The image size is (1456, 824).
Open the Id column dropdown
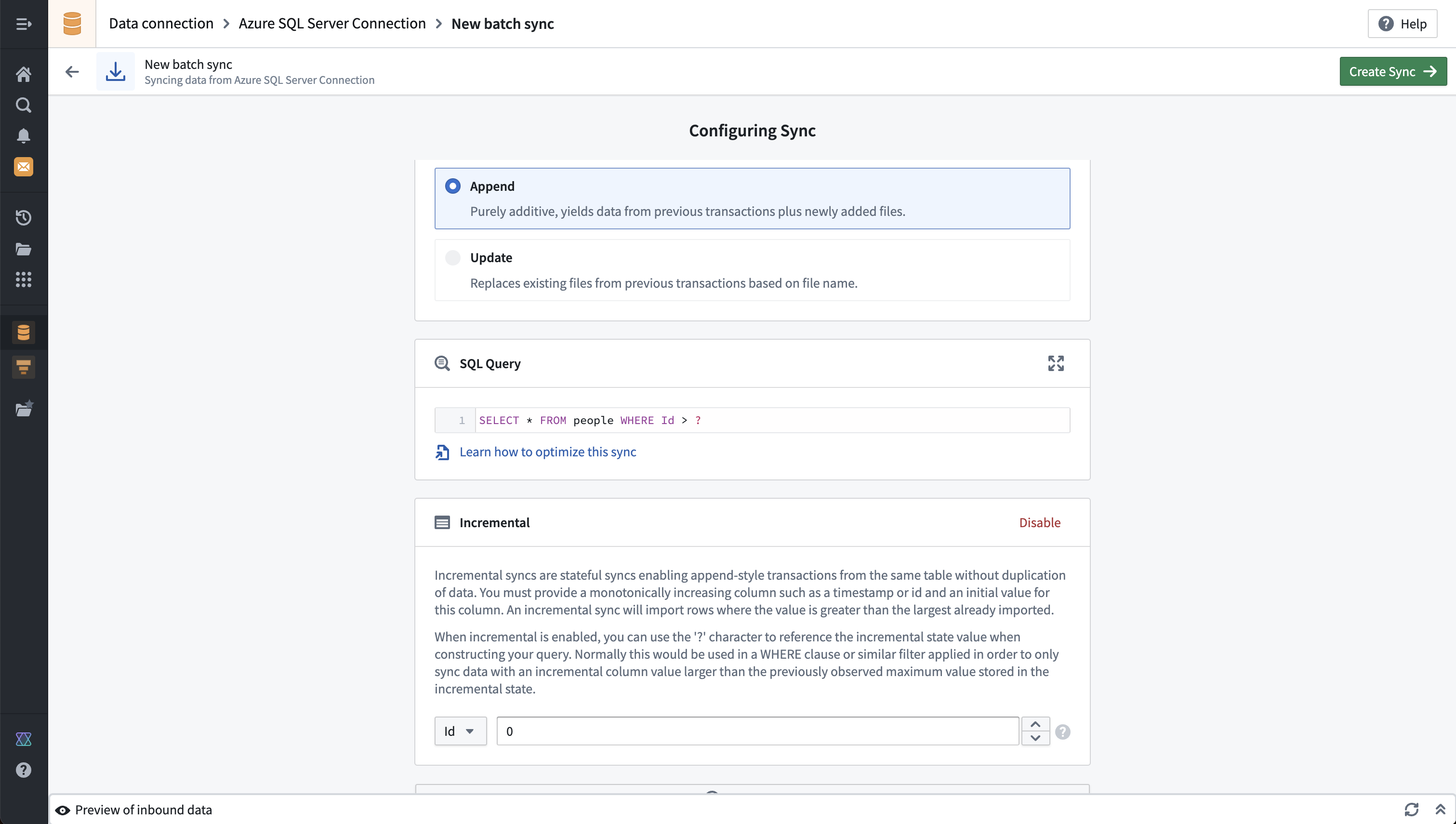pyautogui.click(x=461, y=731)
